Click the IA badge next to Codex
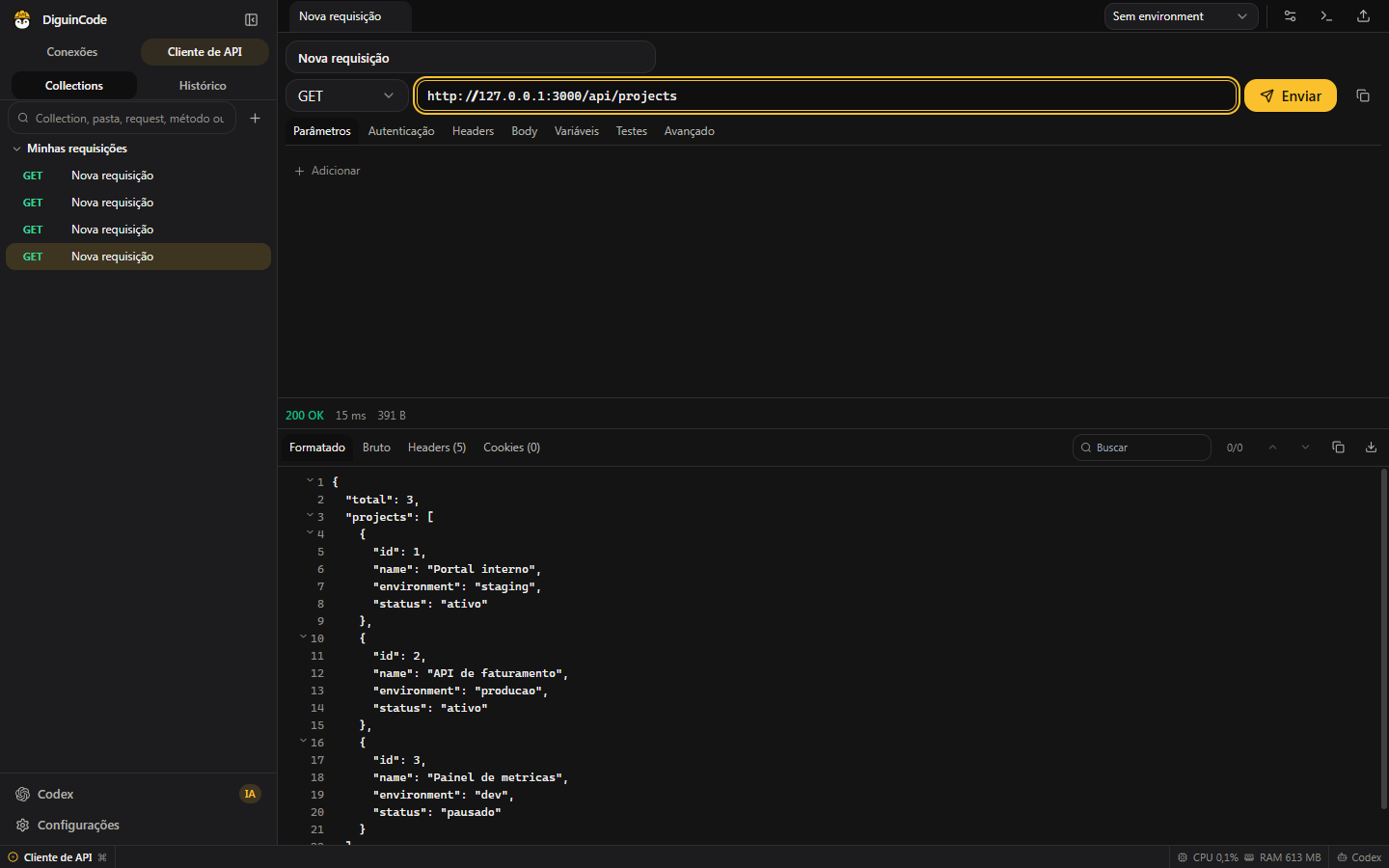Screen dimensions: 1389x868 click(x=250, y=795)
